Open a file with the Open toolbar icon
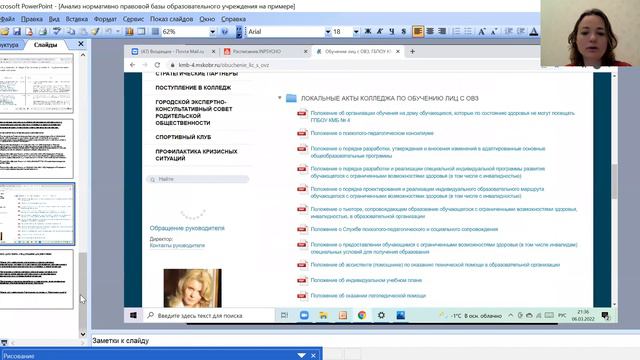 [4, 31]
